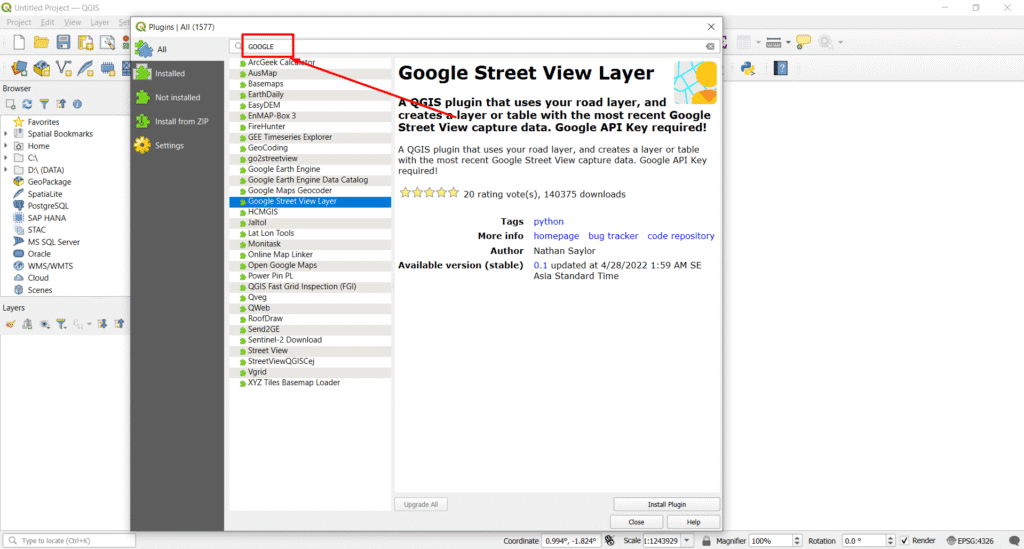
Task: Click Filter Legend funnel in Layers panel
Action: [61, 324]
